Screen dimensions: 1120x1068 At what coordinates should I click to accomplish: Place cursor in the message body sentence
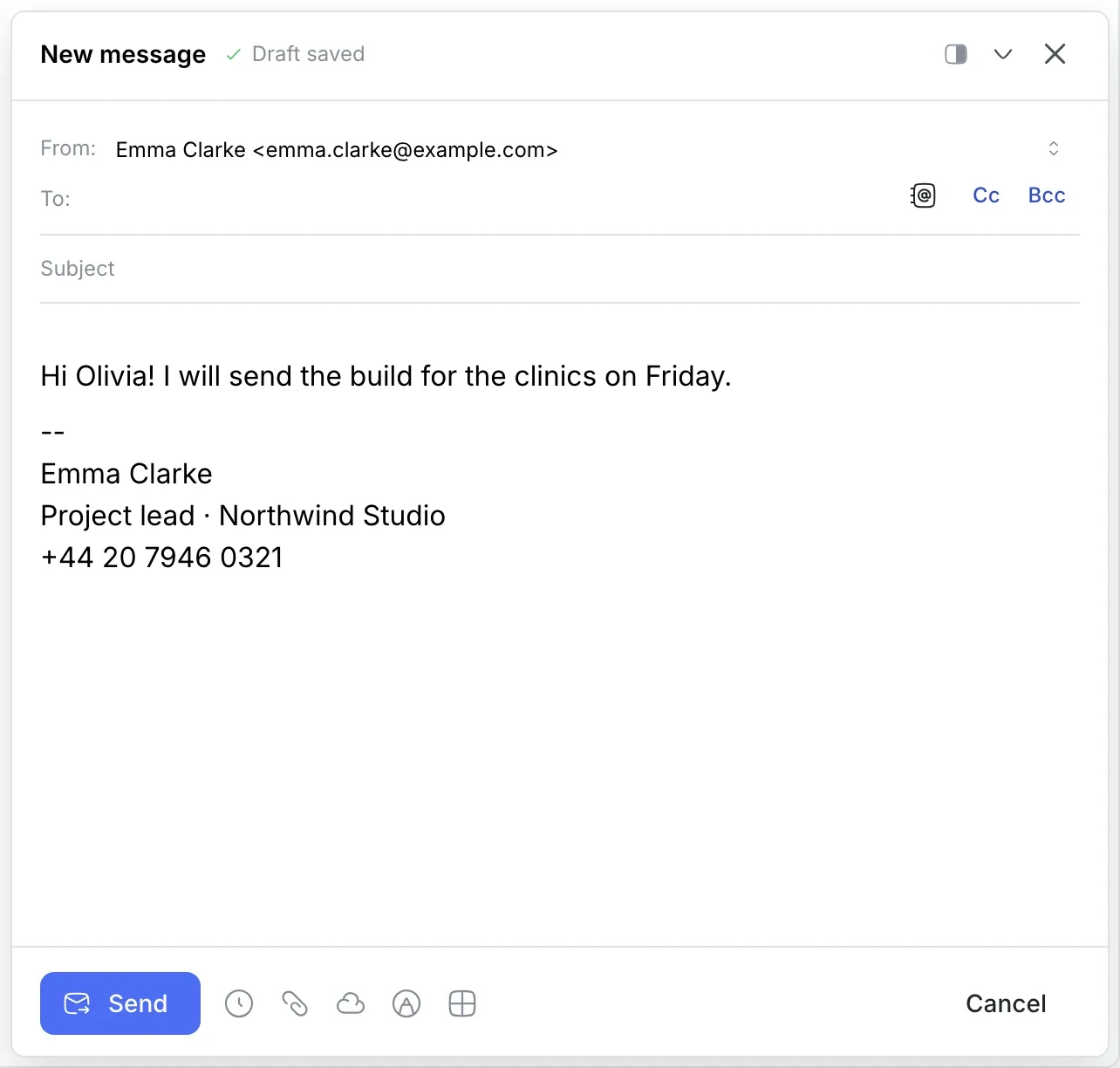(386, 376)
